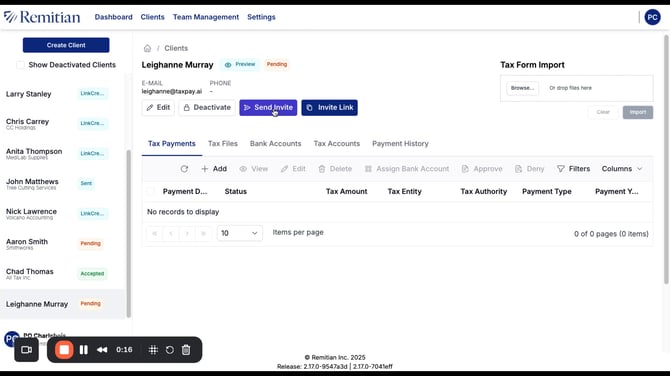
Task: Go to next page of table
Action: (187, 233)
